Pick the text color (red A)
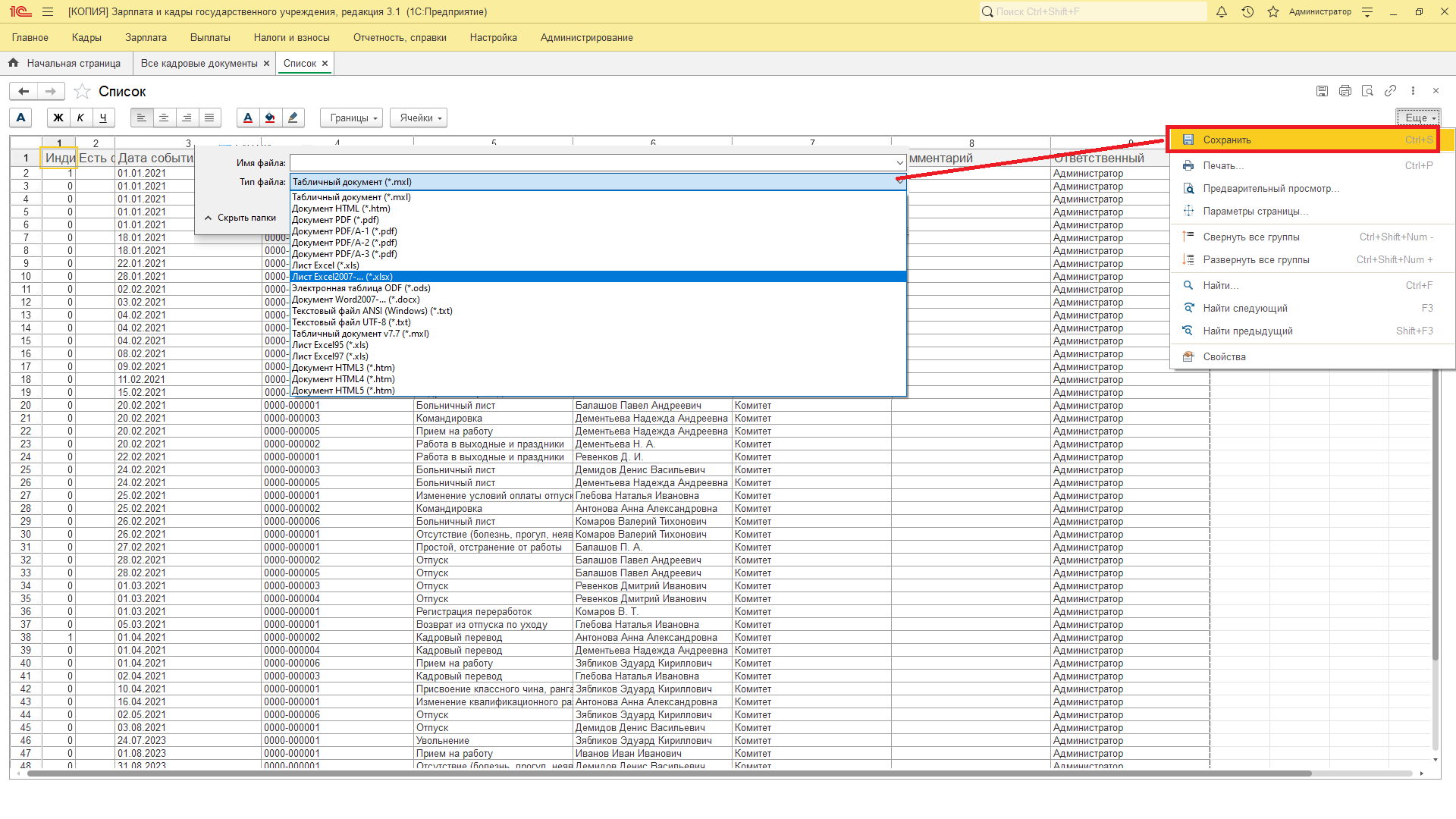Viewport: 1456px width, 819px height. pyautogui.click(x=248, y=118)
